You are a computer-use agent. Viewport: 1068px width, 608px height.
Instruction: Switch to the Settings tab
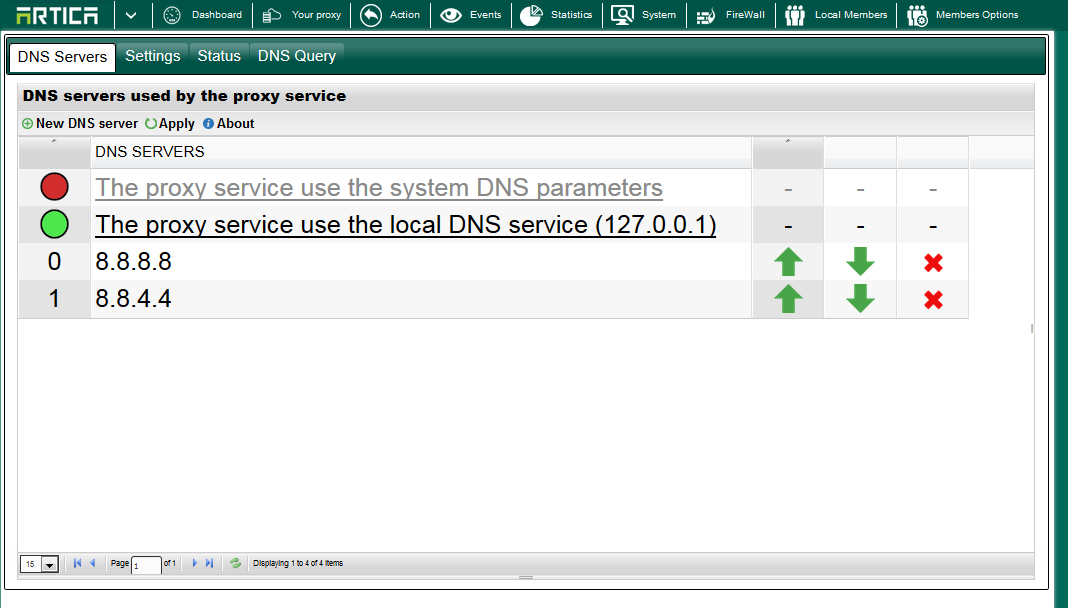click(153, 56)
